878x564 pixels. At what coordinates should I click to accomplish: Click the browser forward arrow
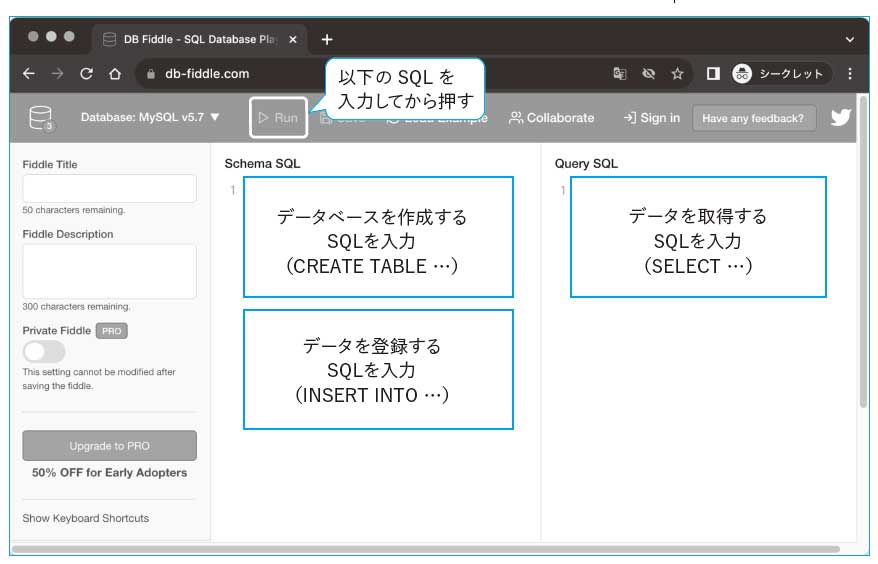coord(57,73)
